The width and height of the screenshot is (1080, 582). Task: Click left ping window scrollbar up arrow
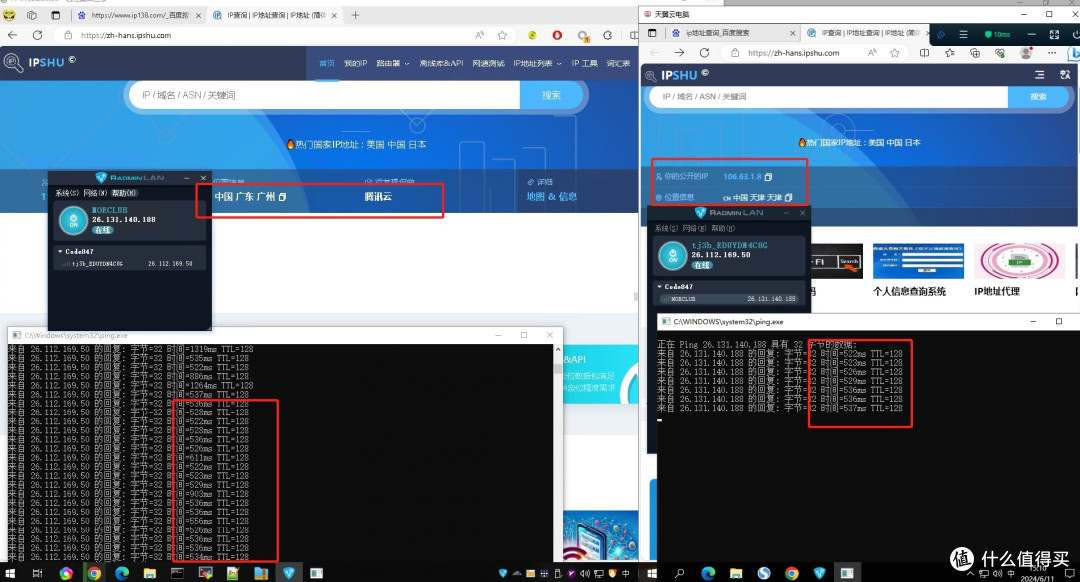pos(558,350)
